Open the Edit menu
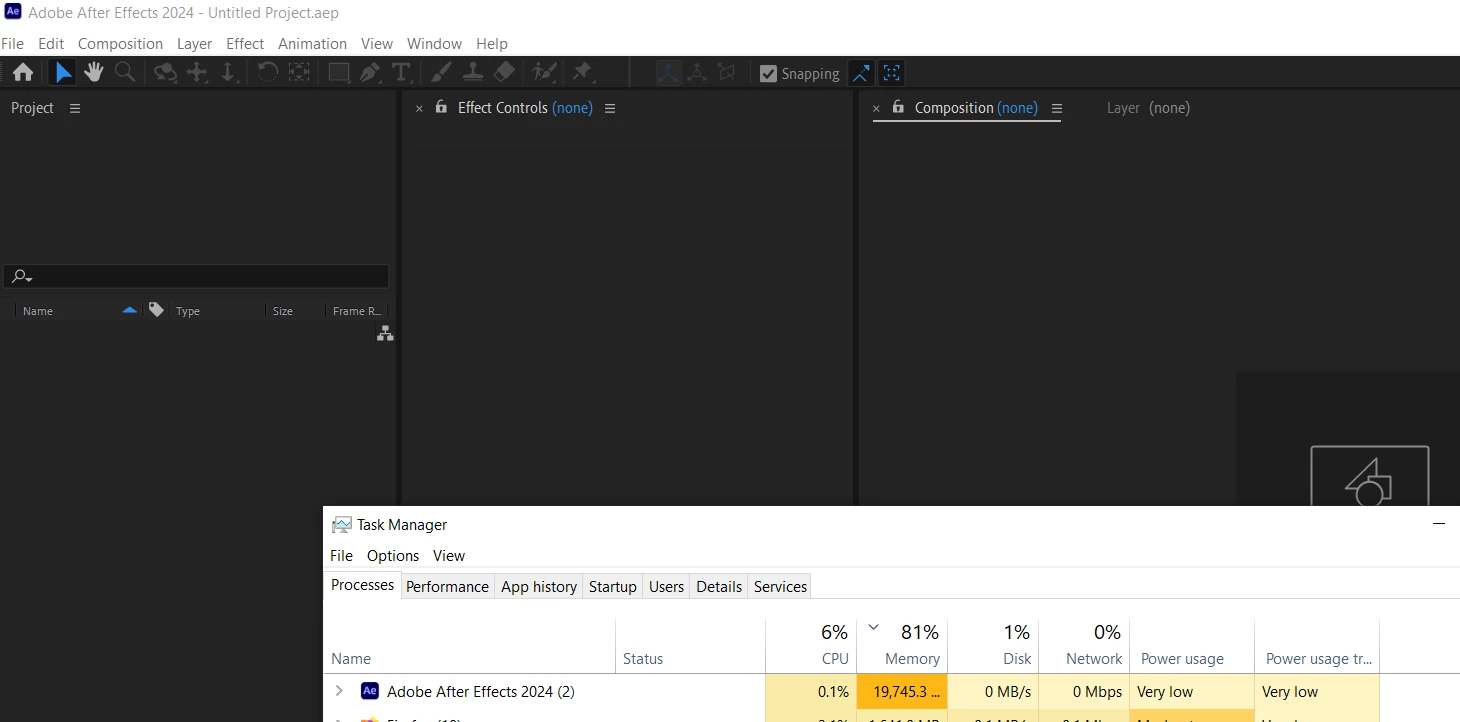 [x=51, y=44]
